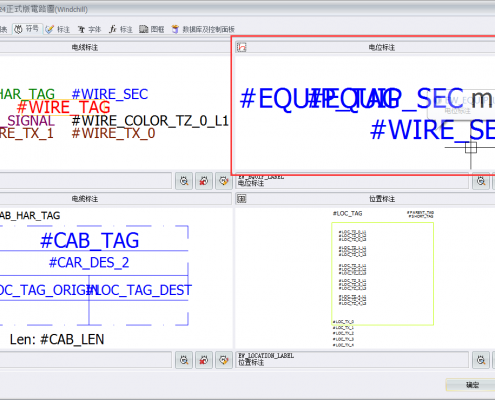Click the search-symbol icon under 电缆标注 preview

pyautogui.click(x=184, y=360)
